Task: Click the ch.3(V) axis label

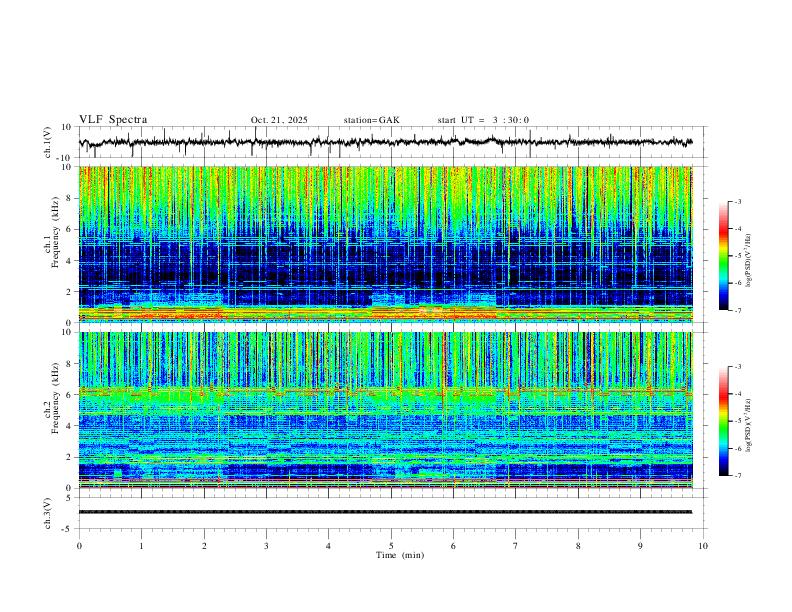Action: (x=48, y=513)
